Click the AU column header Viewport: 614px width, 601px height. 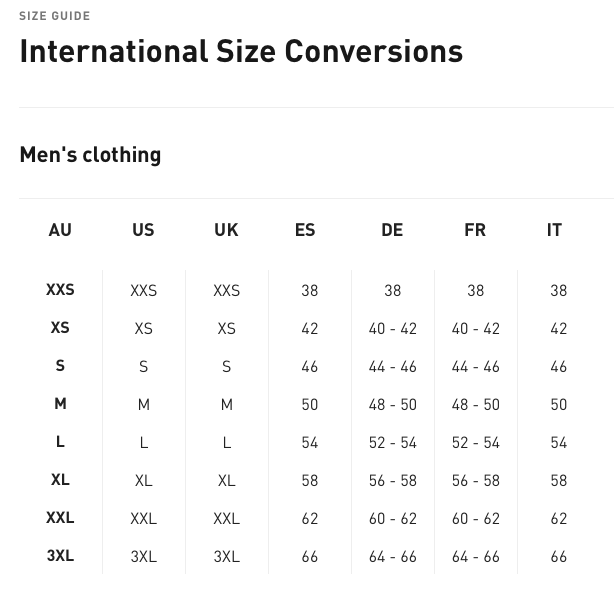pos(60,230)
